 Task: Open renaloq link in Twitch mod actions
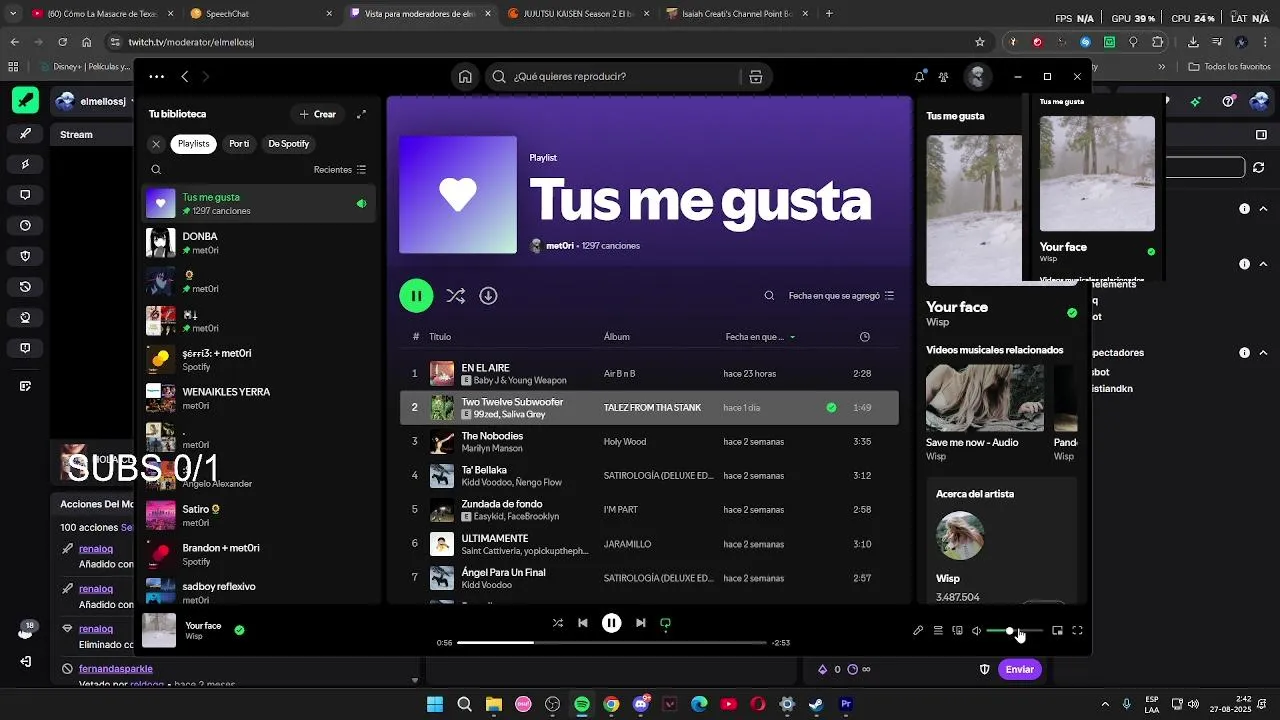[96, 549]
